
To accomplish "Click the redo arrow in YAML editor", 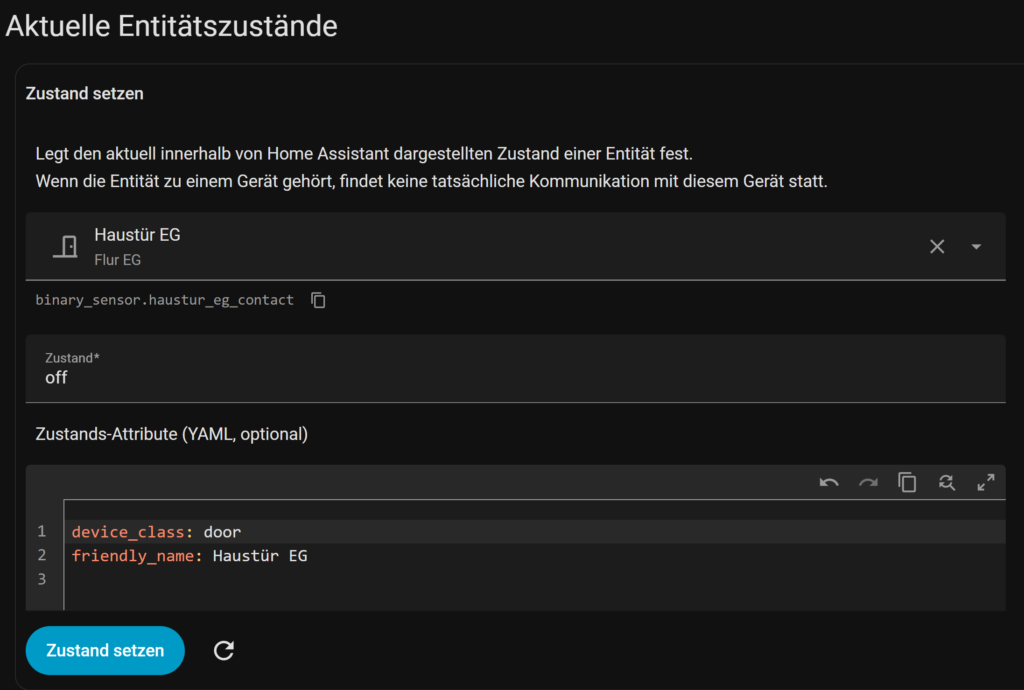I will click(x=868, y=482).
